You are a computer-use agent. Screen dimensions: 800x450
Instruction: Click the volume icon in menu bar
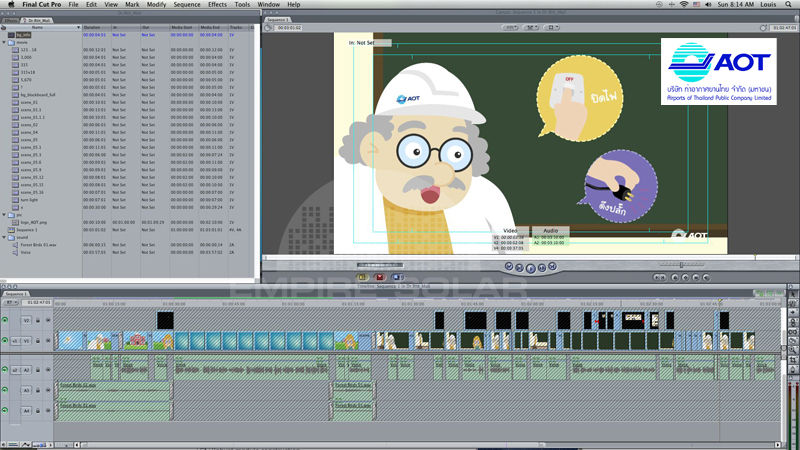click(708, 5)
